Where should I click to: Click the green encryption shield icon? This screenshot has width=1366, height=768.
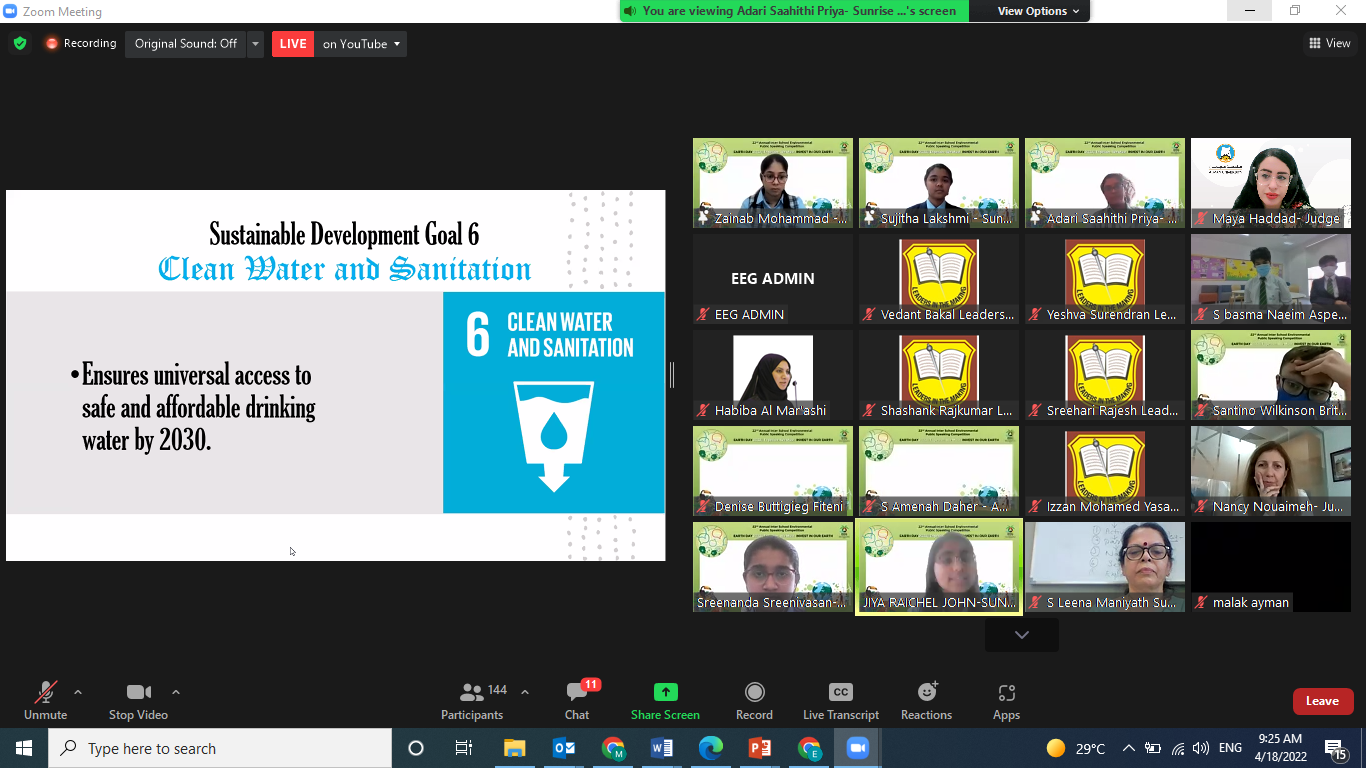tap(19, 44)
